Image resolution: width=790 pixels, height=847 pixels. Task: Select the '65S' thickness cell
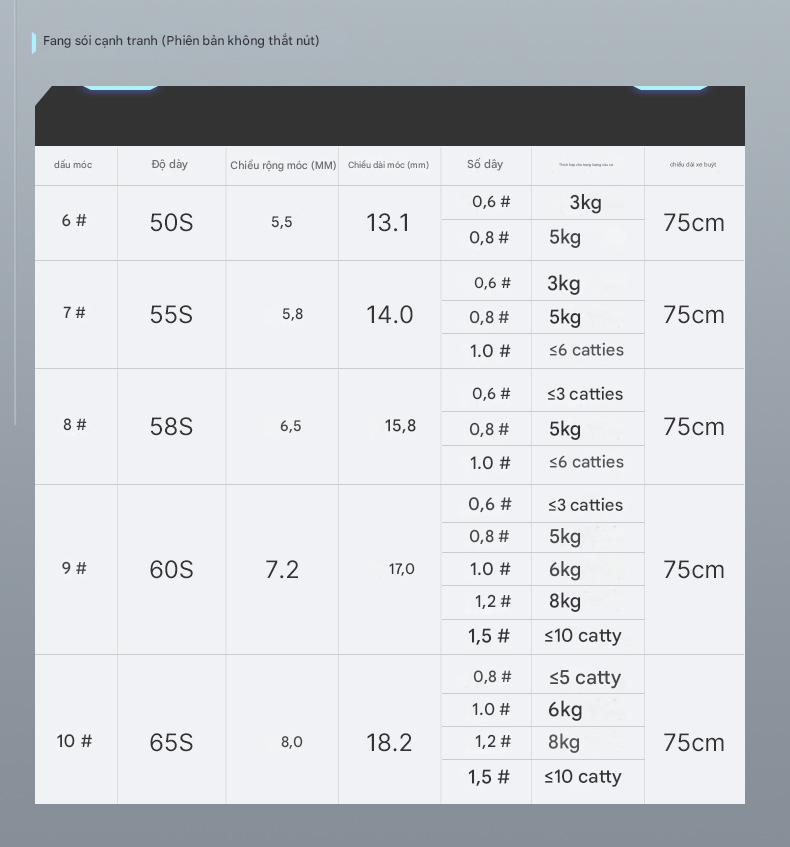pyautogui.click(x=171, y=743)
